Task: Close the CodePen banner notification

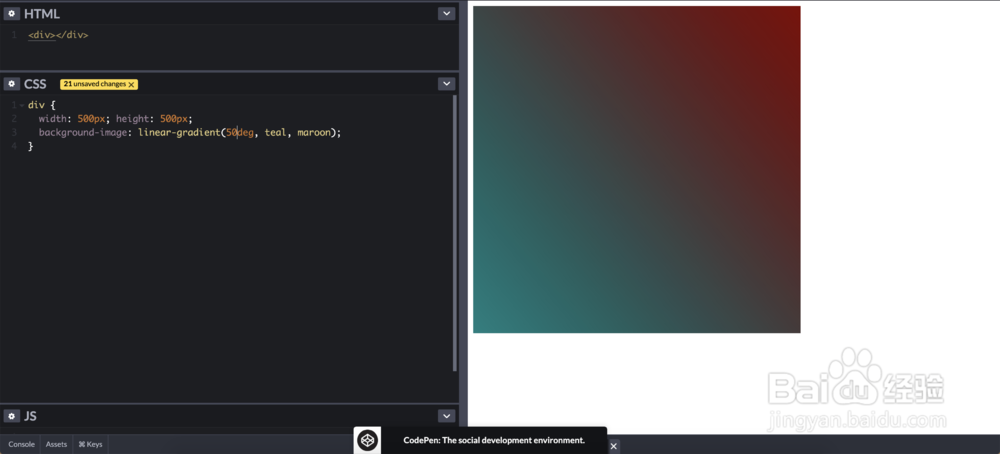Action: (614, 446)
